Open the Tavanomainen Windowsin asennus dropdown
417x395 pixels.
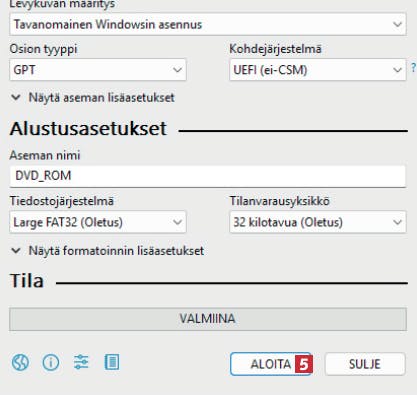[208, 24]
